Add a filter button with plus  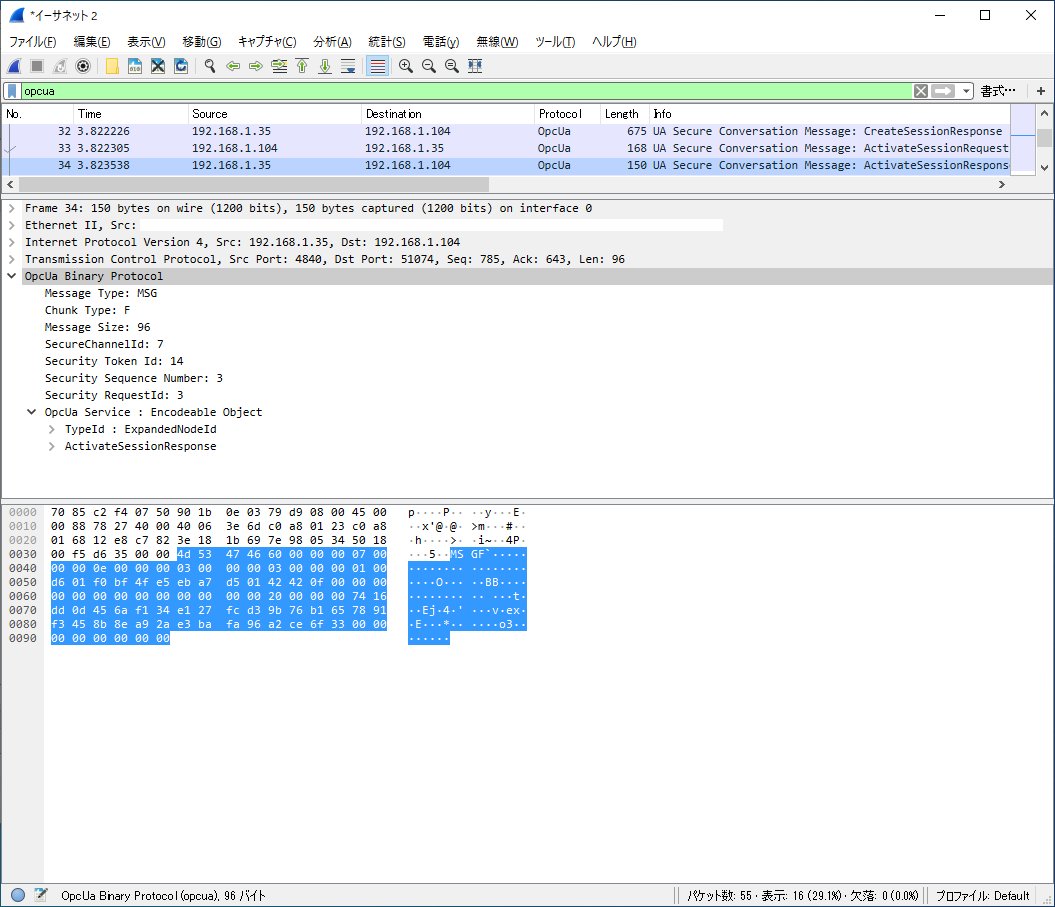[1040, 91]
